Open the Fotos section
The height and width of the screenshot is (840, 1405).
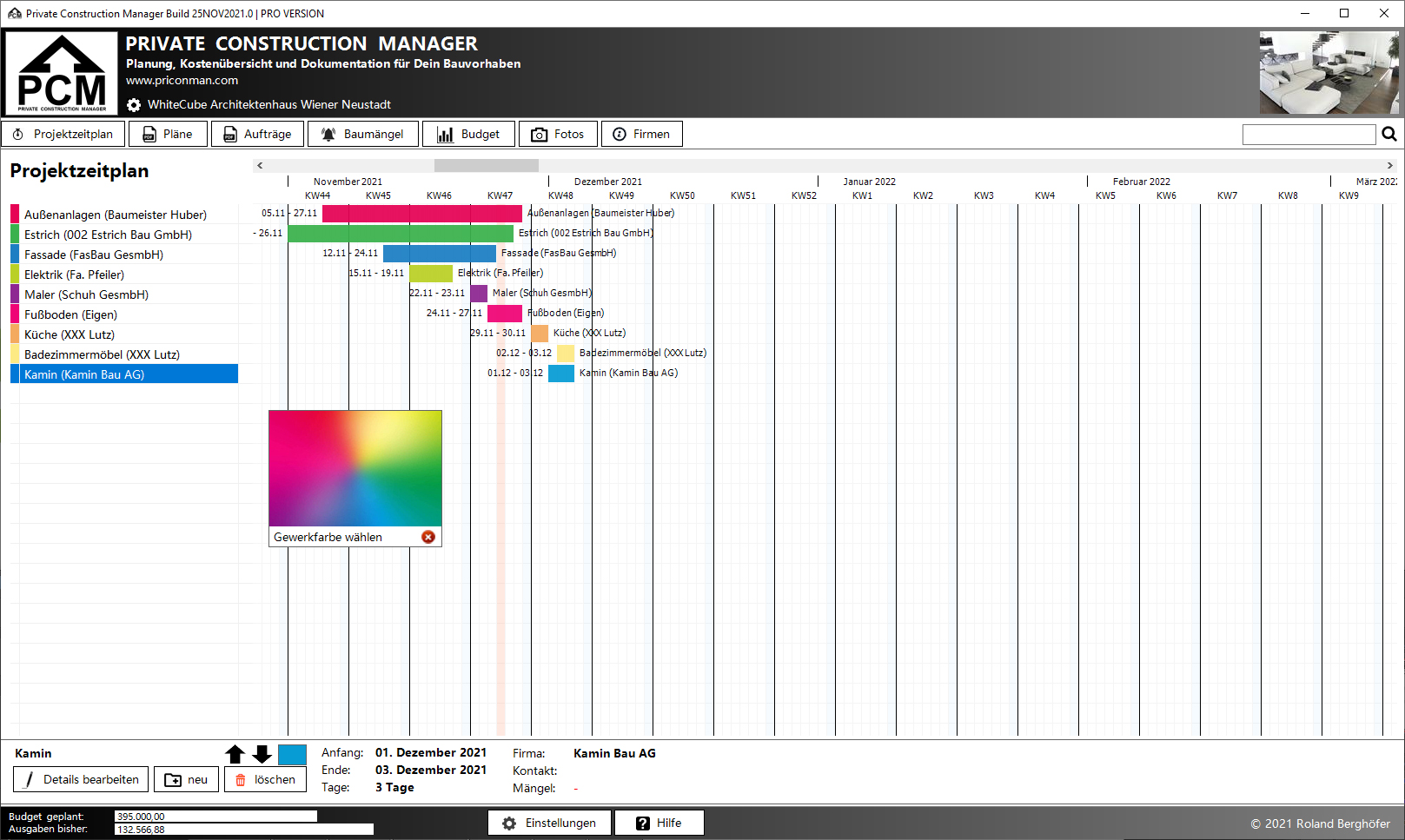point(558,134)
